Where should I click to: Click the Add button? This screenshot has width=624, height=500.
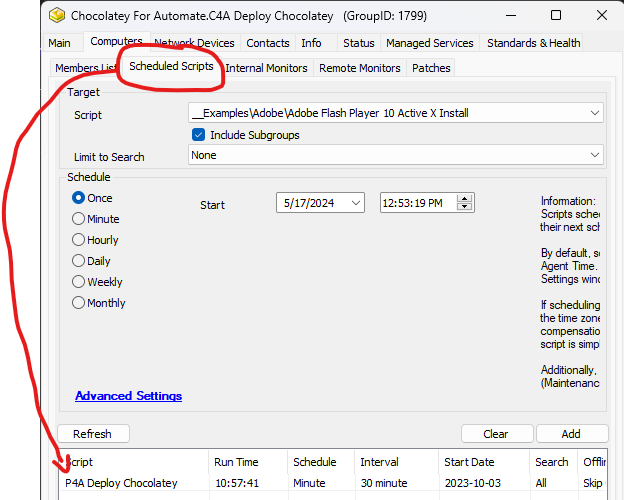572,434
